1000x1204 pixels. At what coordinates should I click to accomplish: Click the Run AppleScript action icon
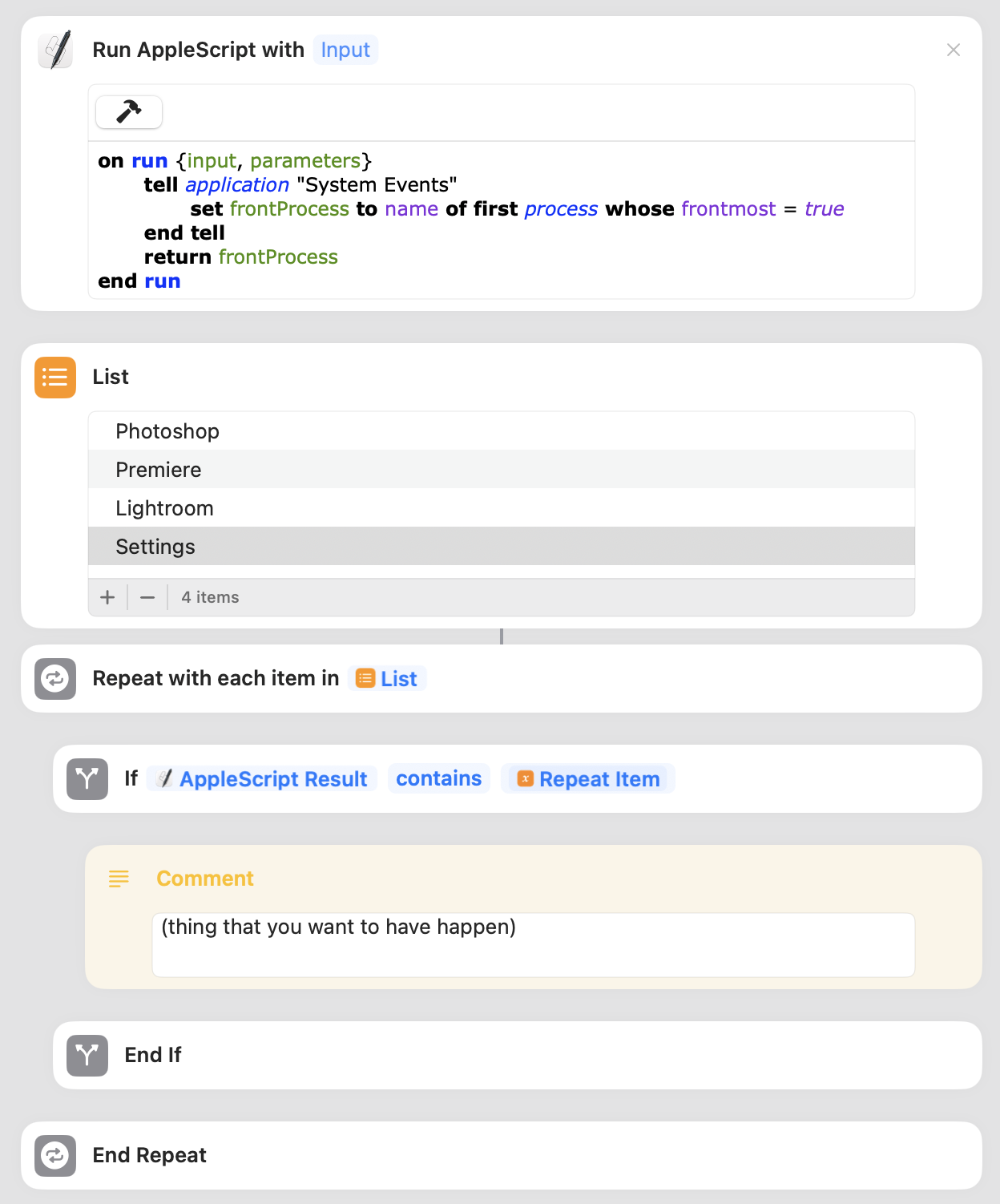point(55,50)
